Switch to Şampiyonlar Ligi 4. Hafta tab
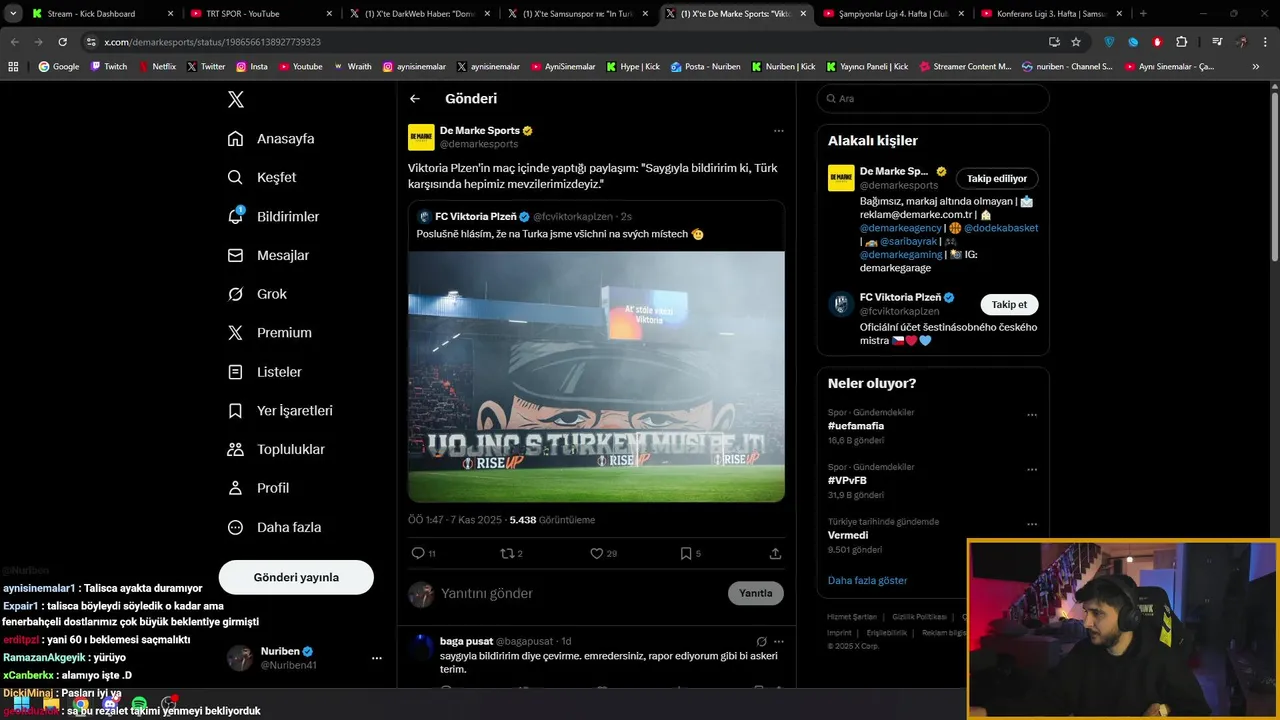The height and width of the screenshot is (720, 1280). click(892, 14)
